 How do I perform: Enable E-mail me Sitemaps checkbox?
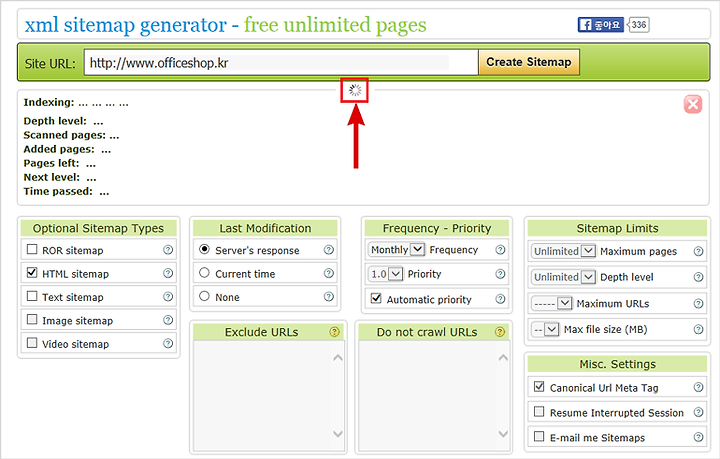539,436
